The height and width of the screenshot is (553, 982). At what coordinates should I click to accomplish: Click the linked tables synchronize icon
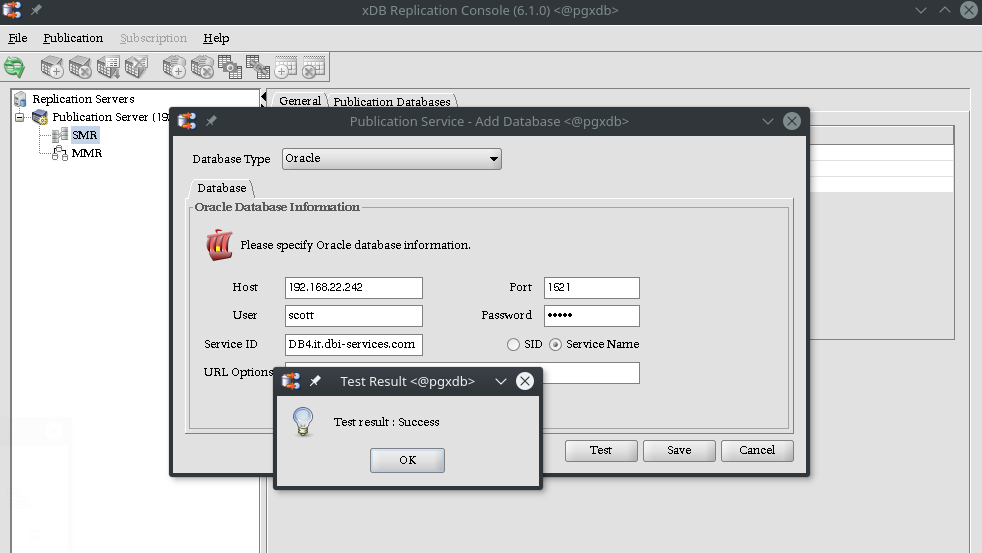(x=257, y=67)
